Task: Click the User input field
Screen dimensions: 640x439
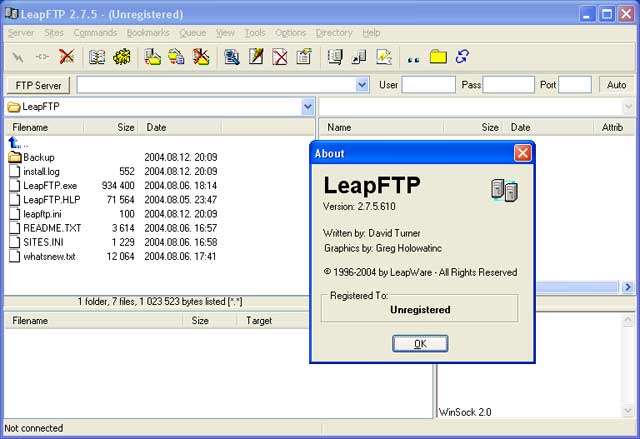Action: (x=428, y=85)
